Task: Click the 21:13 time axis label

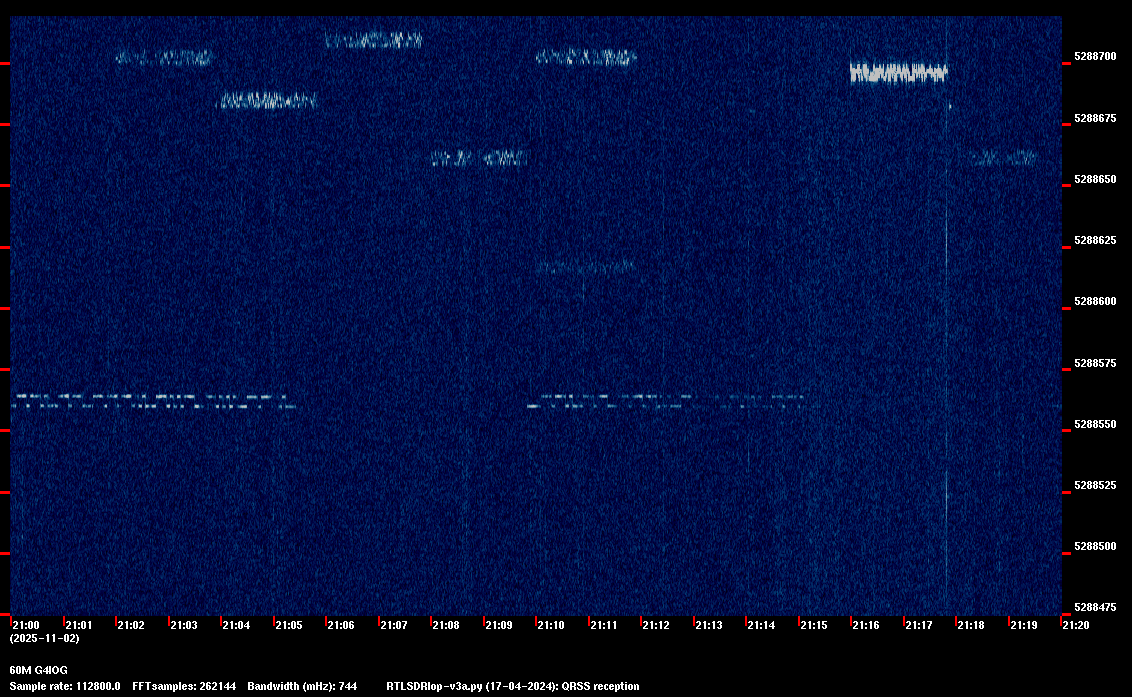Action: [708, 625]
